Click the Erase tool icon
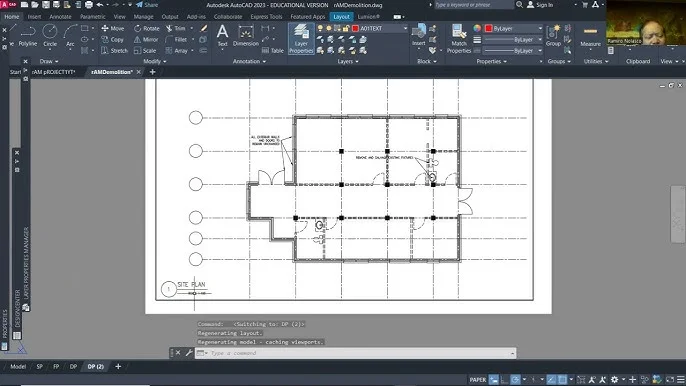This screenshot has width=686, height=386. [x=204, y=28]
